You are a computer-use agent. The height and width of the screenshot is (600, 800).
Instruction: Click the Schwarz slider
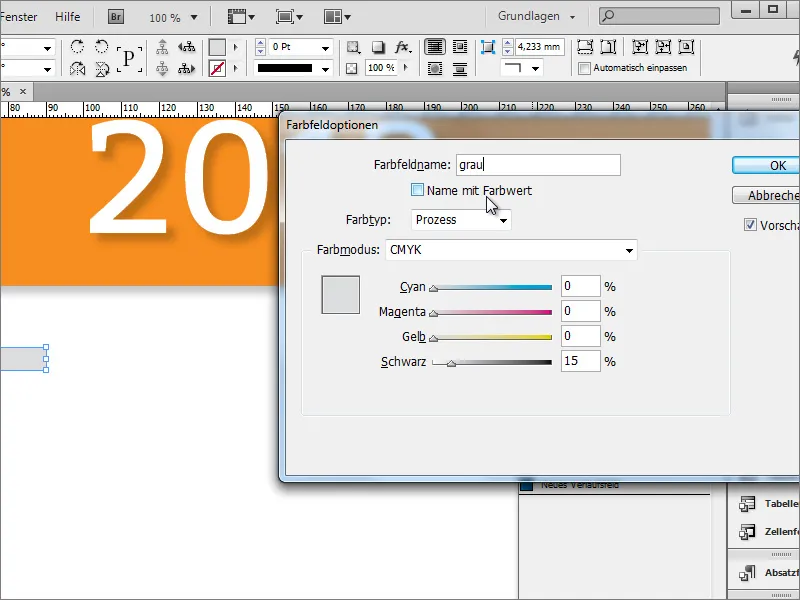coord(492,363)
